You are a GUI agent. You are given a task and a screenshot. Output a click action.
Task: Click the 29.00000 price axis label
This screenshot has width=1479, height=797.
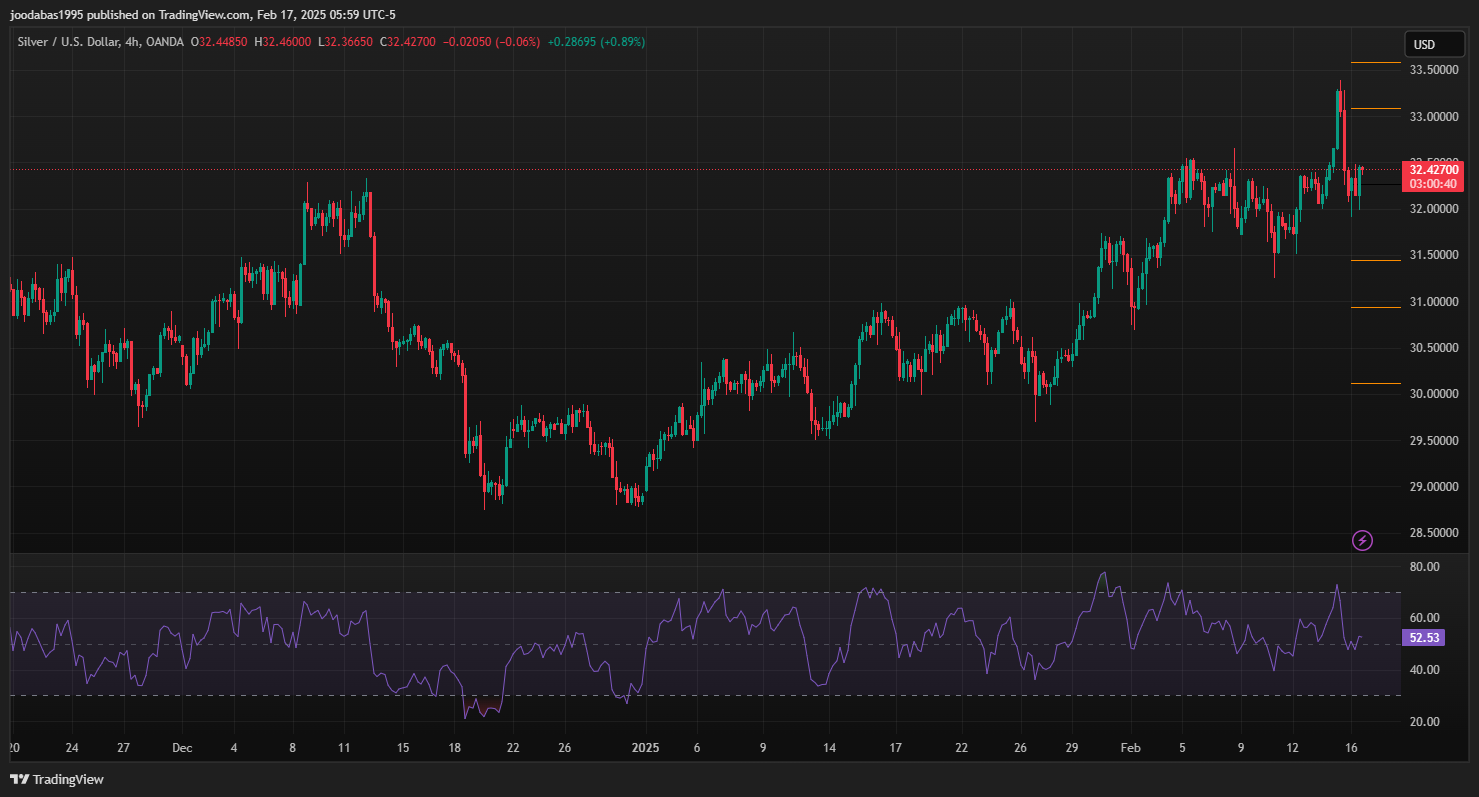coord(1432,487)
